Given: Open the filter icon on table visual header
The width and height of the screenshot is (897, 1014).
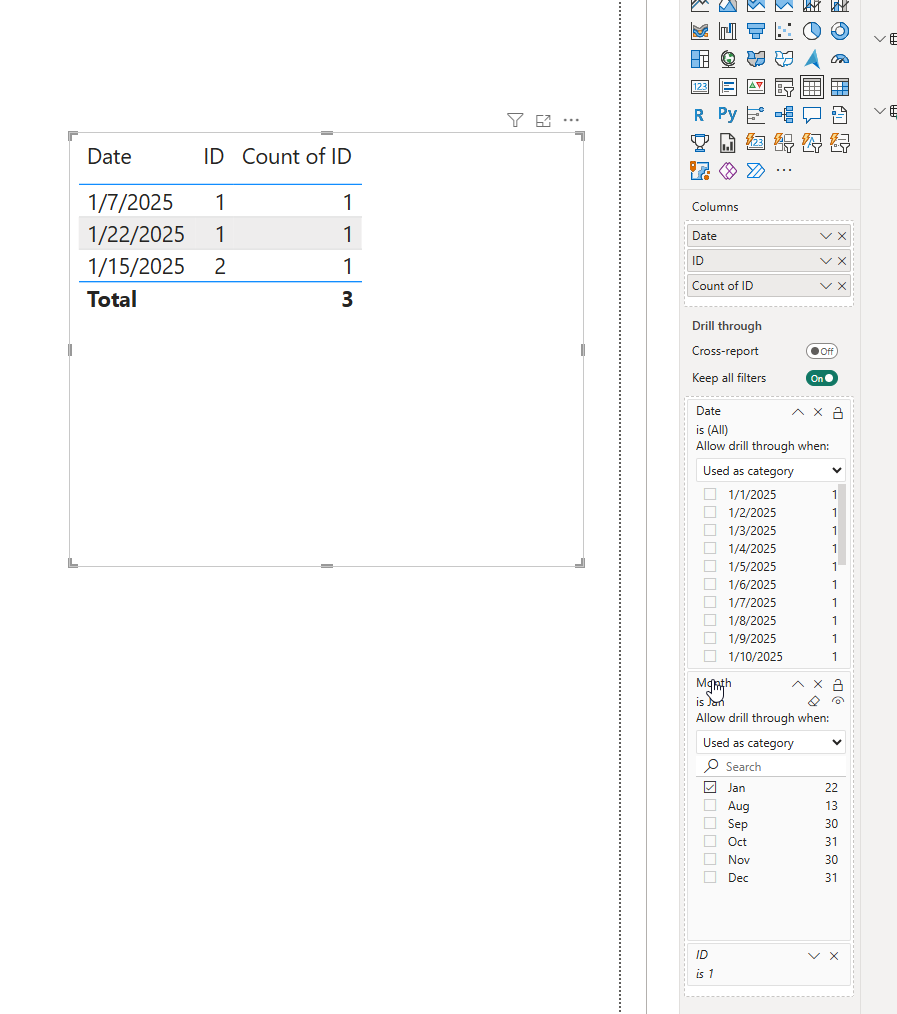Looking at the screenshot, I should pos(515,120).
